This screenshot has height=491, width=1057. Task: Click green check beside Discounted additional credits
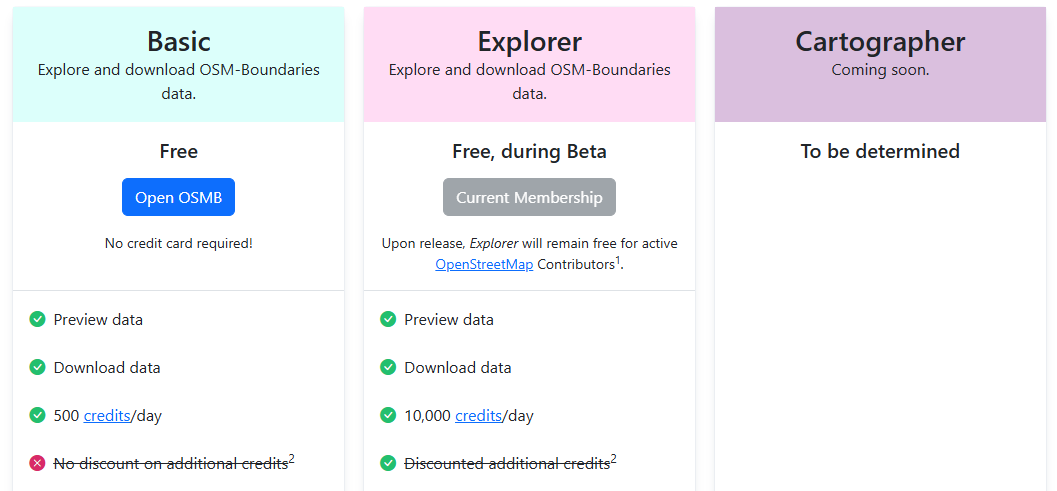pyautogui.click(x=388, y=463)
